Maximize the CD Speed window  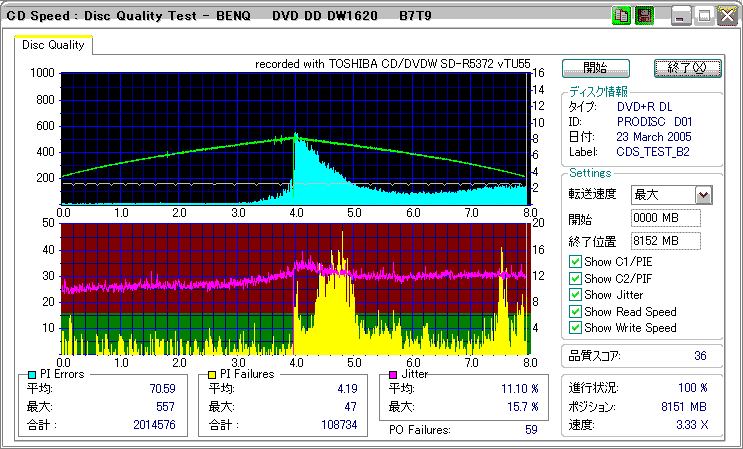[x=704, y=15]
